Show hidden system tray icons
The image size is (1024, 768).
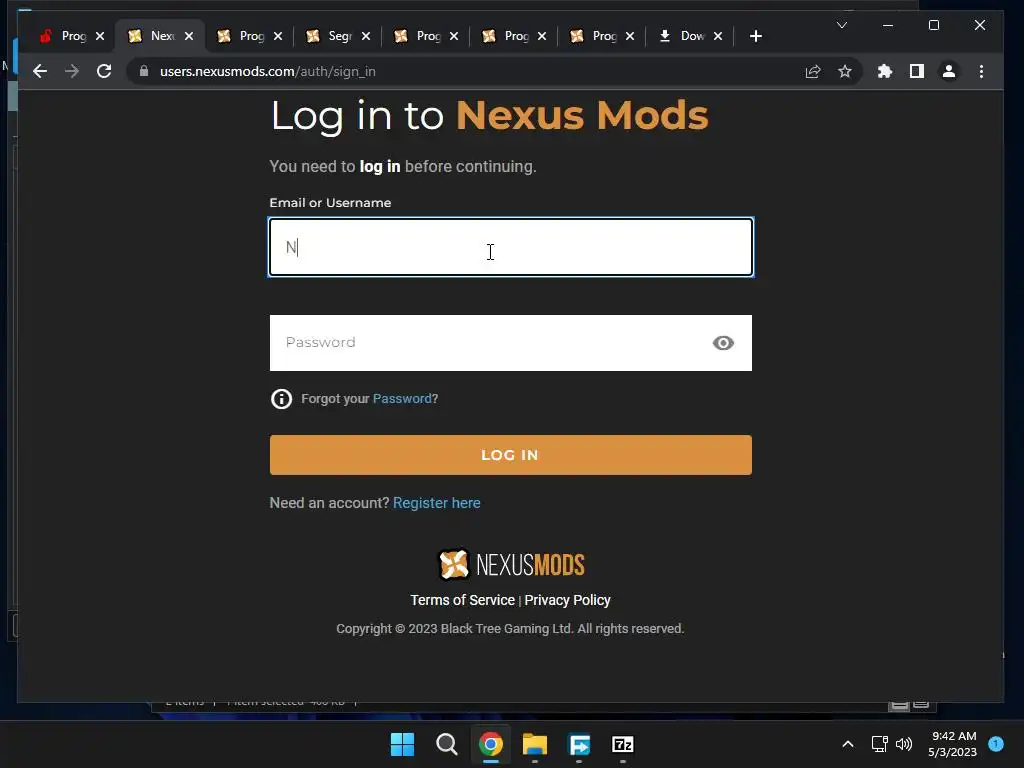848,744
